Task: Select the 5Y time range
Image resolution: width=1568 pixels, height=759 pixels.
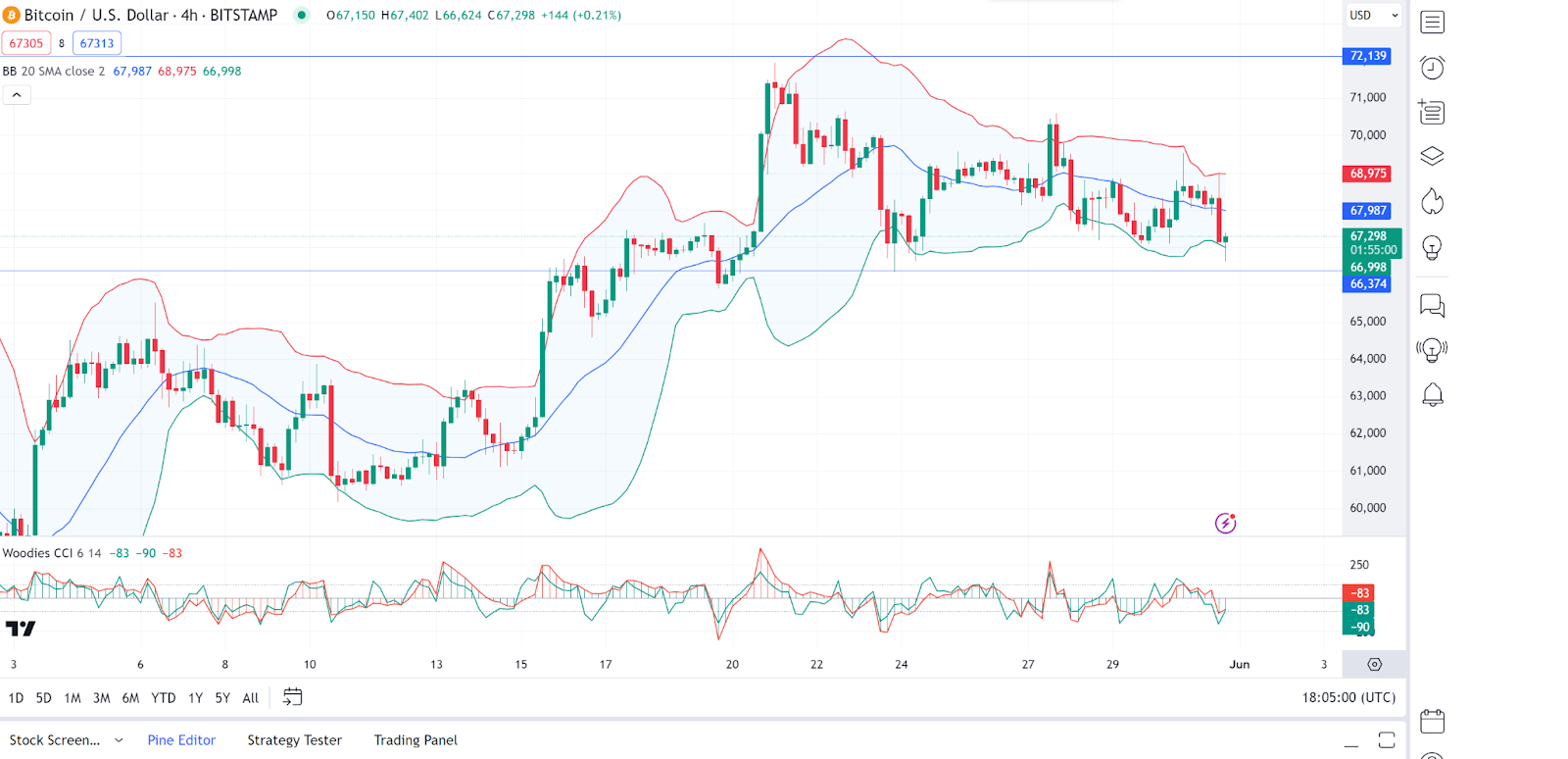Action: pyautogui.click(x=222, y=698)
